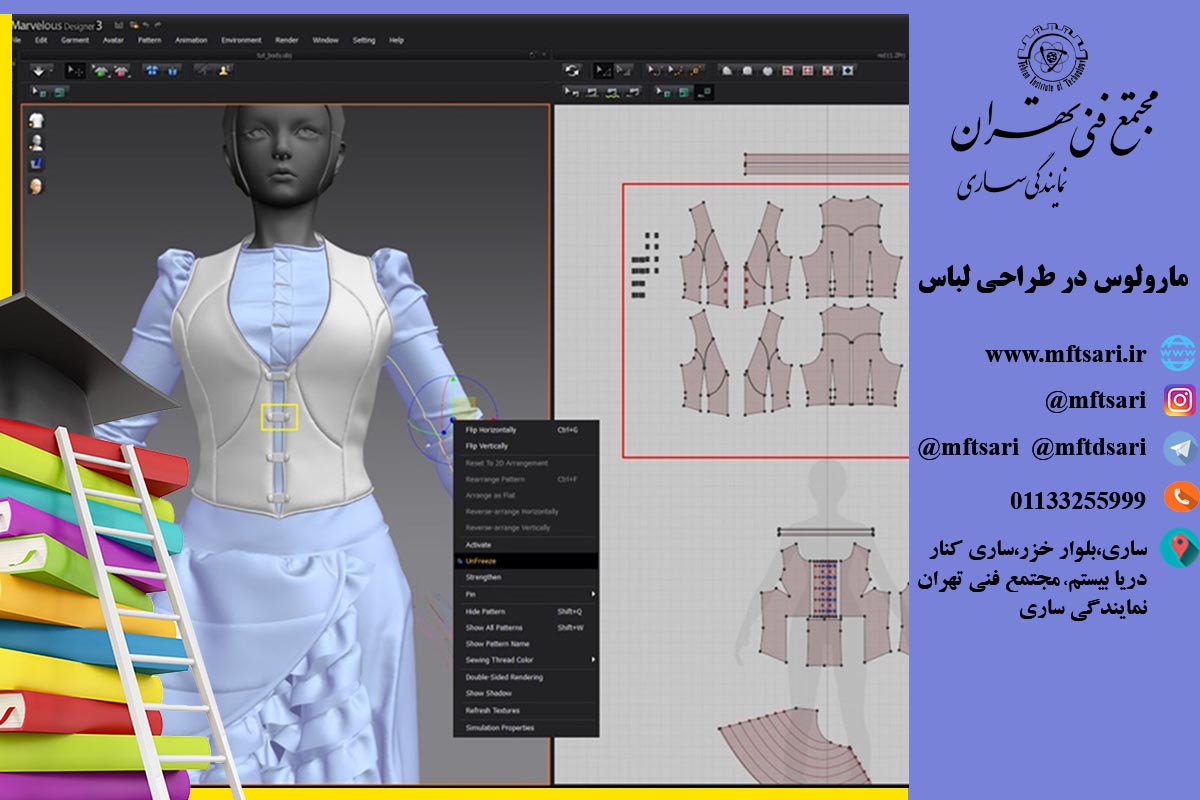1200x800 pixels.
Task: Click the yellow avatar figure toolbar icon
Action: tap(224, 71)
